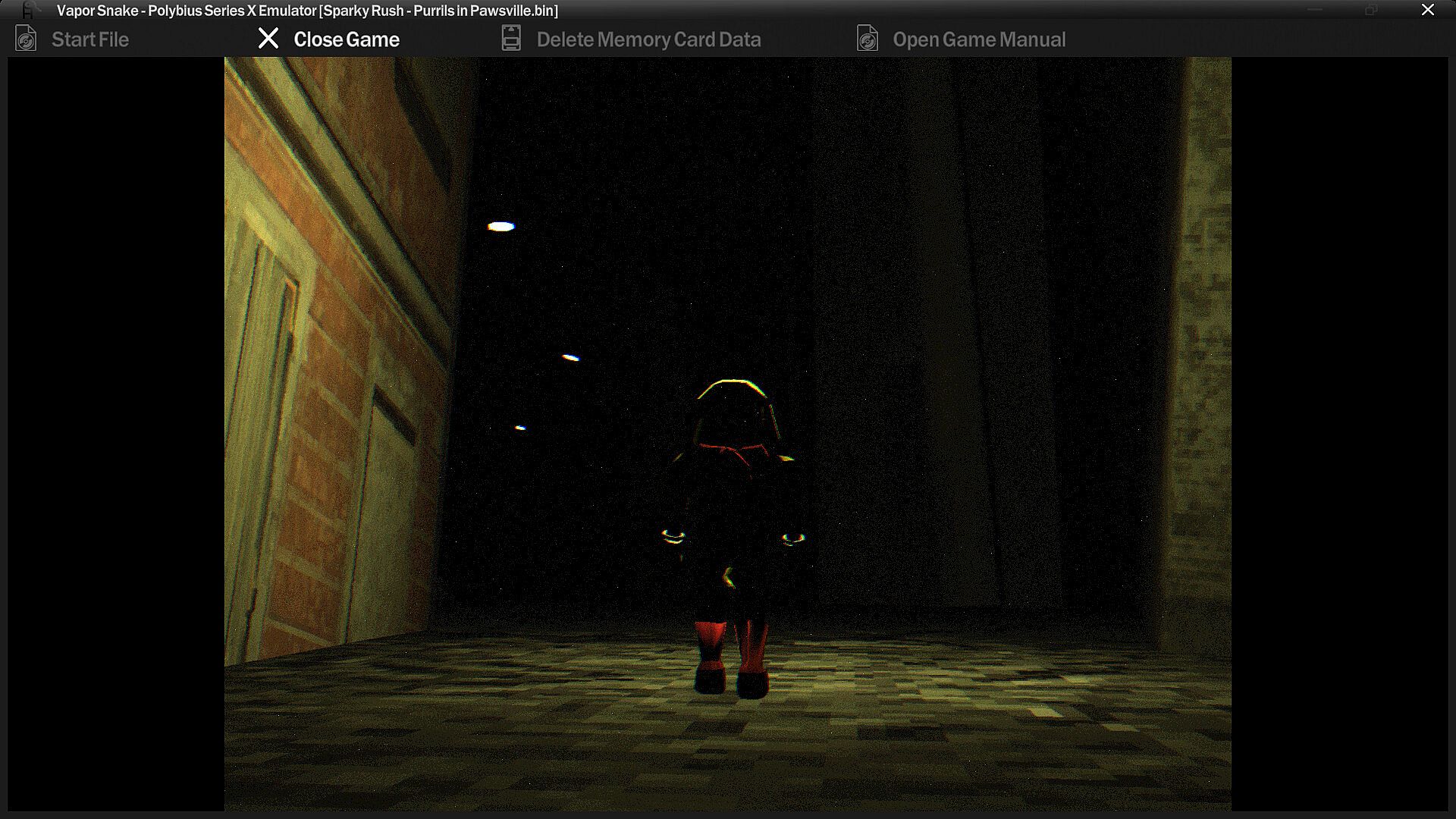Click the Start File disc icon
The width and height of the screenshot is (1456, 819).
pyautogui.click(x=26, y=39)
